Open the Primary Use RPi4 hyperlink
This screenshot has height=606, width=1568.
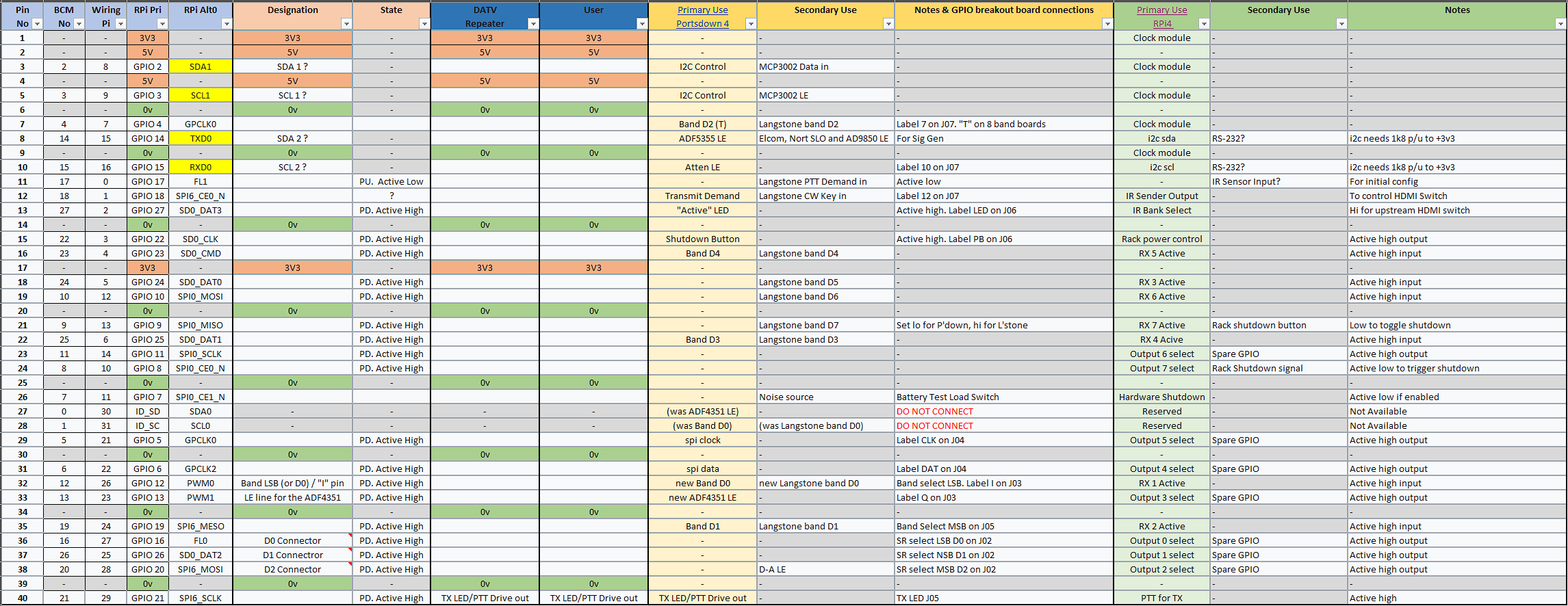pos(1161,16)
